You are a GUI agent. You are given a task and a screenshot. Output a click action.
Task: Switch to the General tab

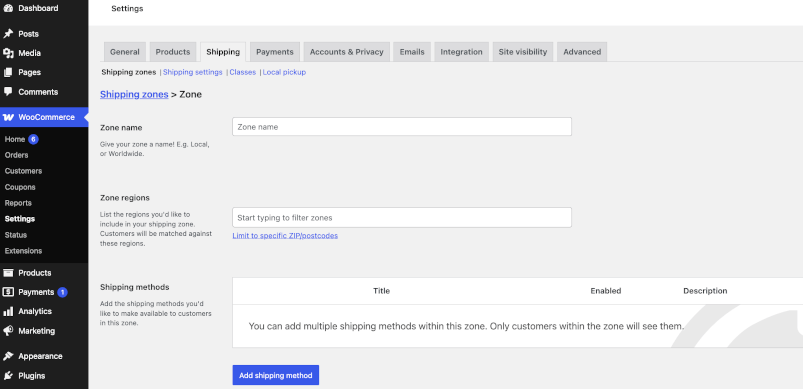124,52
